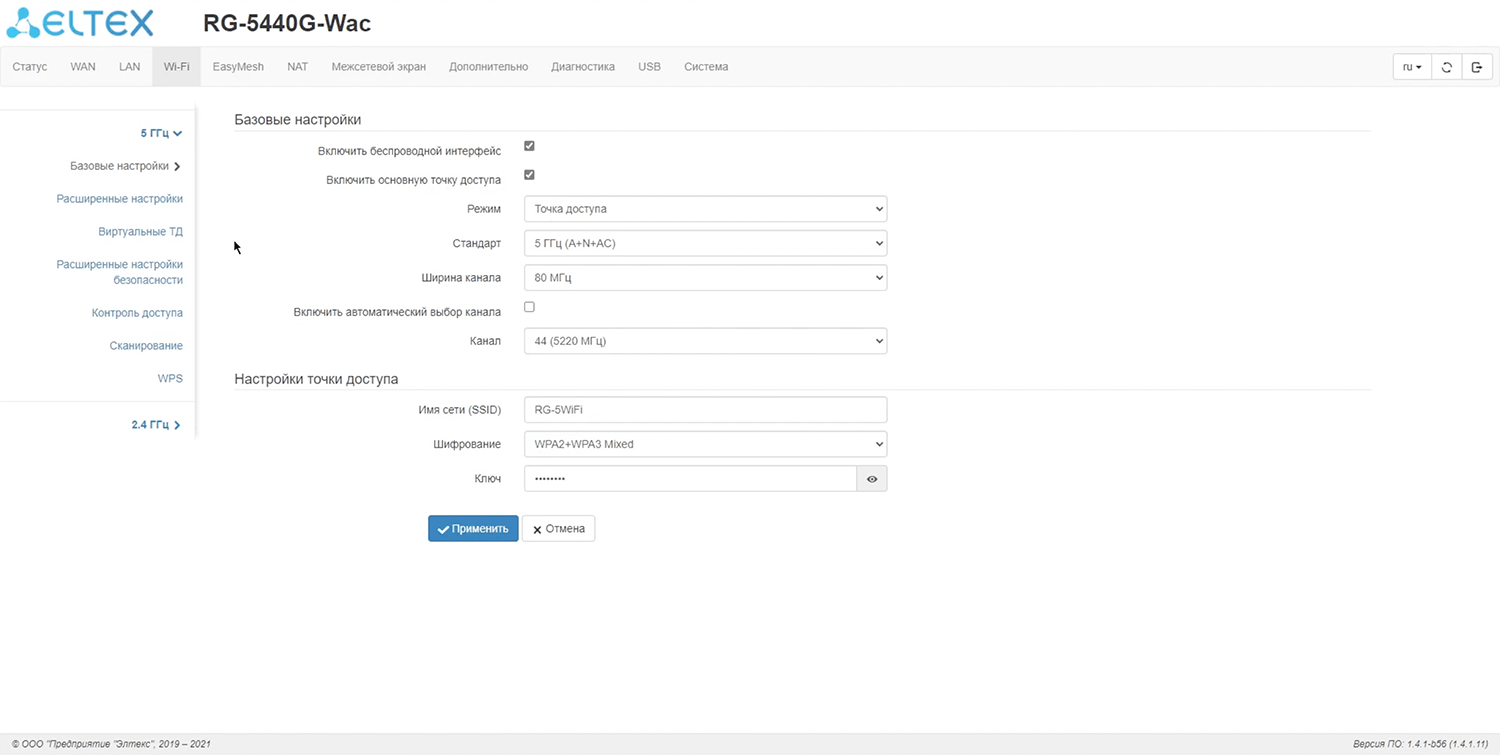Viewport: 1500px width, 755px height.
Task: Click the Отмена cancel button
Action: 558,529
